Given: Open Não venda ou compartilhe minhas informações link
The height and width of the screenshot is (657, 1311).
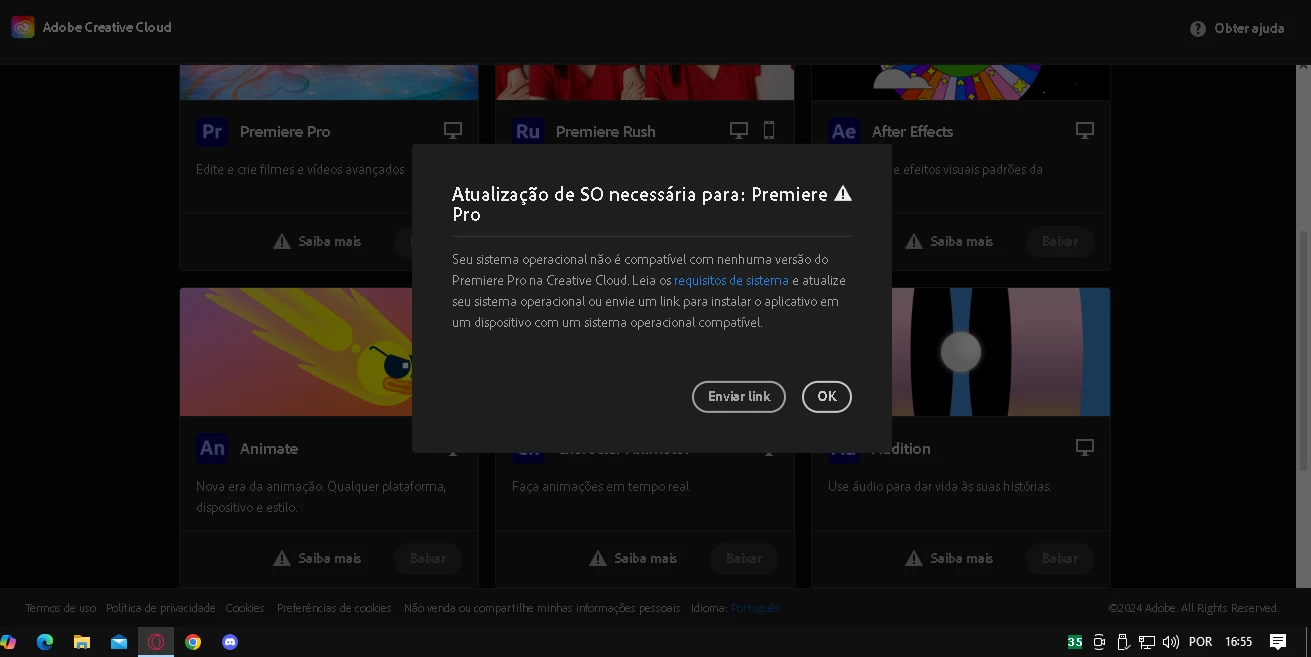Looking at the screenshot, I should pyautogui.click(x=542, y=608).
